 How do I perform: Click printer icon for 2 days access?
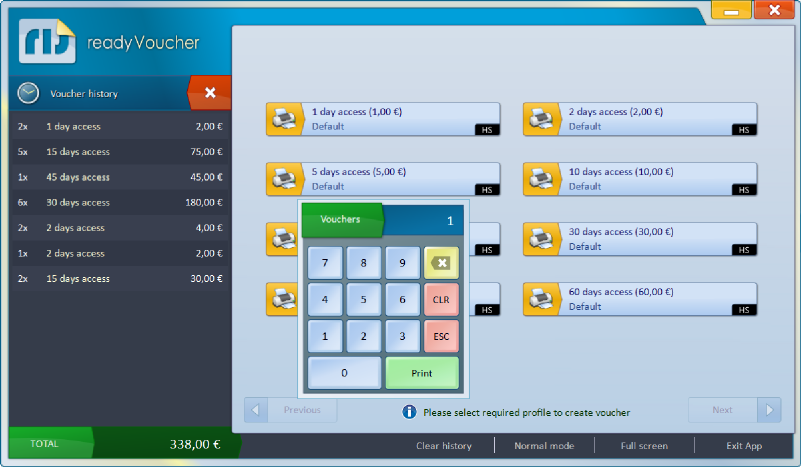click(x=541, y=120)
